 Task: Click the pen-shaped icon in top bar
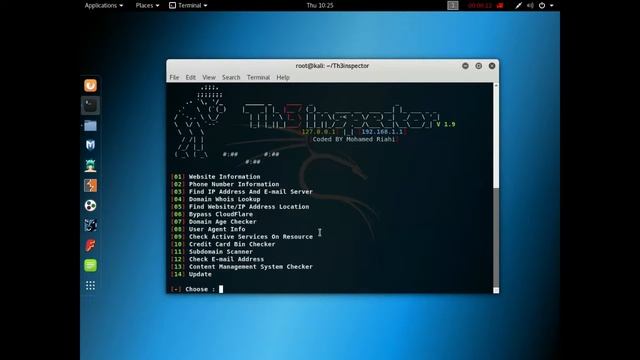(x=518, y=5)
